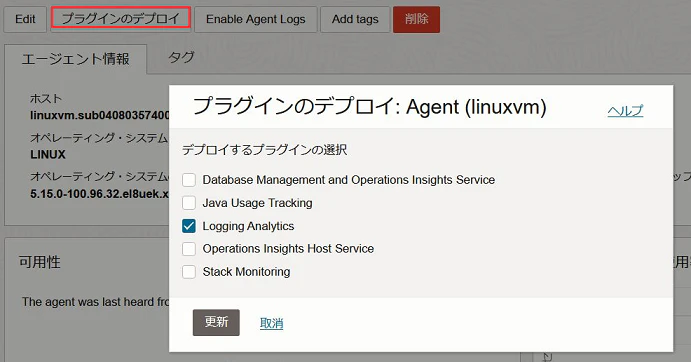The image size is (691, 362).
Task: Click the red 削除 button
Action: point(416,19)
